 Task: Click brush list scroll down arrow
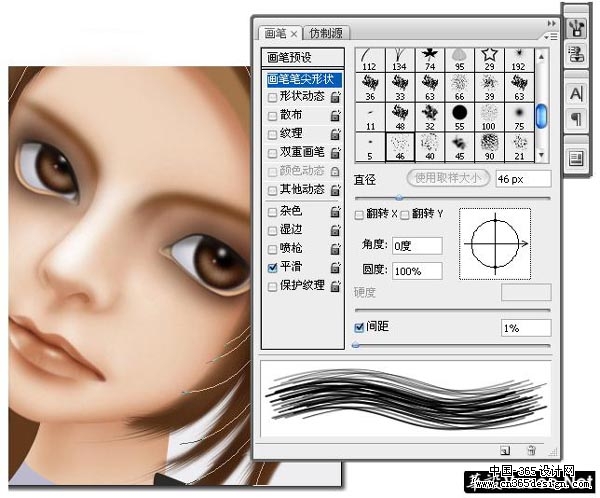[x=541, y=155]
